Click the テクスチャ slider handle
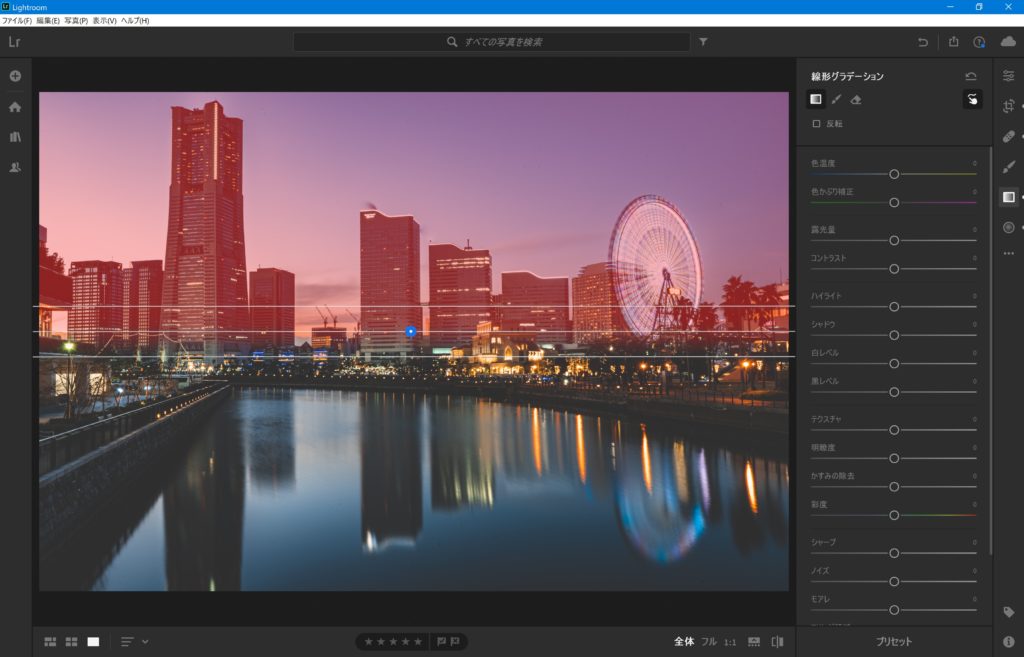This screenshot has height=657, width=1024. 894,430
